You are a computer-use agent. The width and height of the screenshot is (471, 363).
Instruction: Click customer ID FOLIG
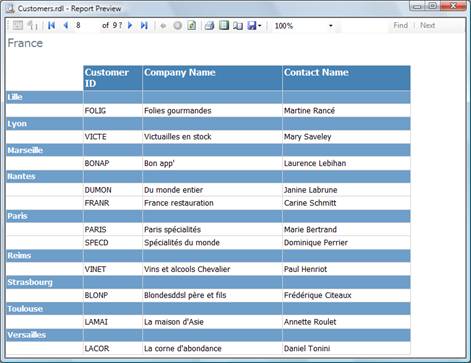(x=95, y=111)
